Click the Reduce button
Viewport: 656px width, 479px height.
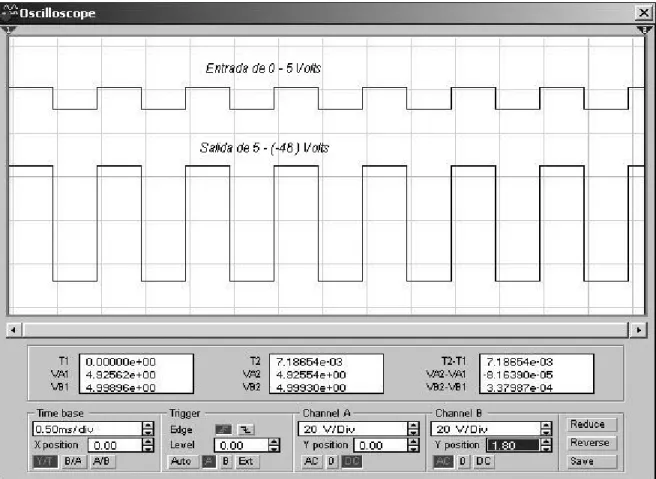pyautogui.click(x=592, y=425)
